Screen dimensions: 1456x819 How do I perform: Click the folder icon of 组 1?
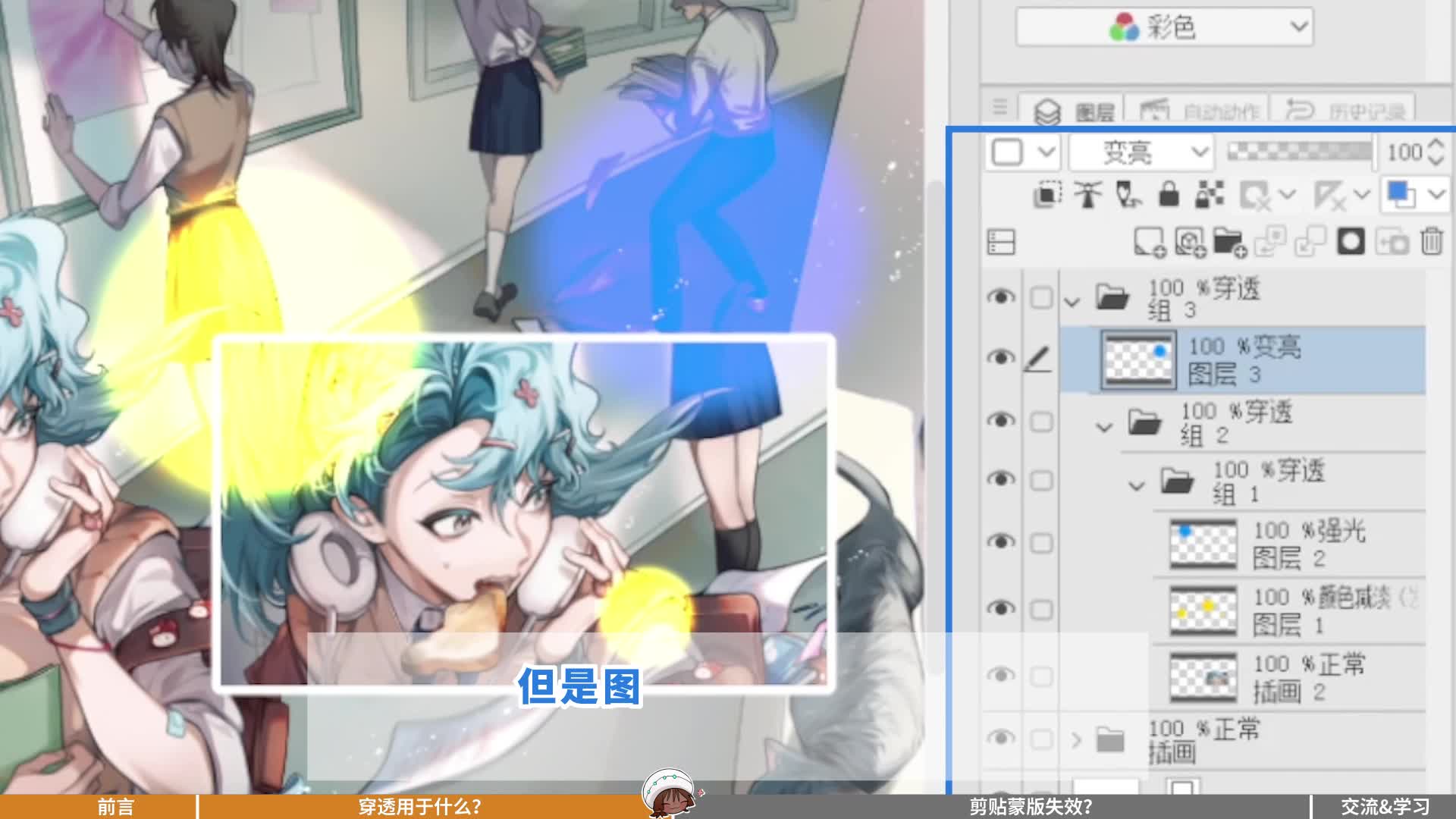tap(1177, 481)
